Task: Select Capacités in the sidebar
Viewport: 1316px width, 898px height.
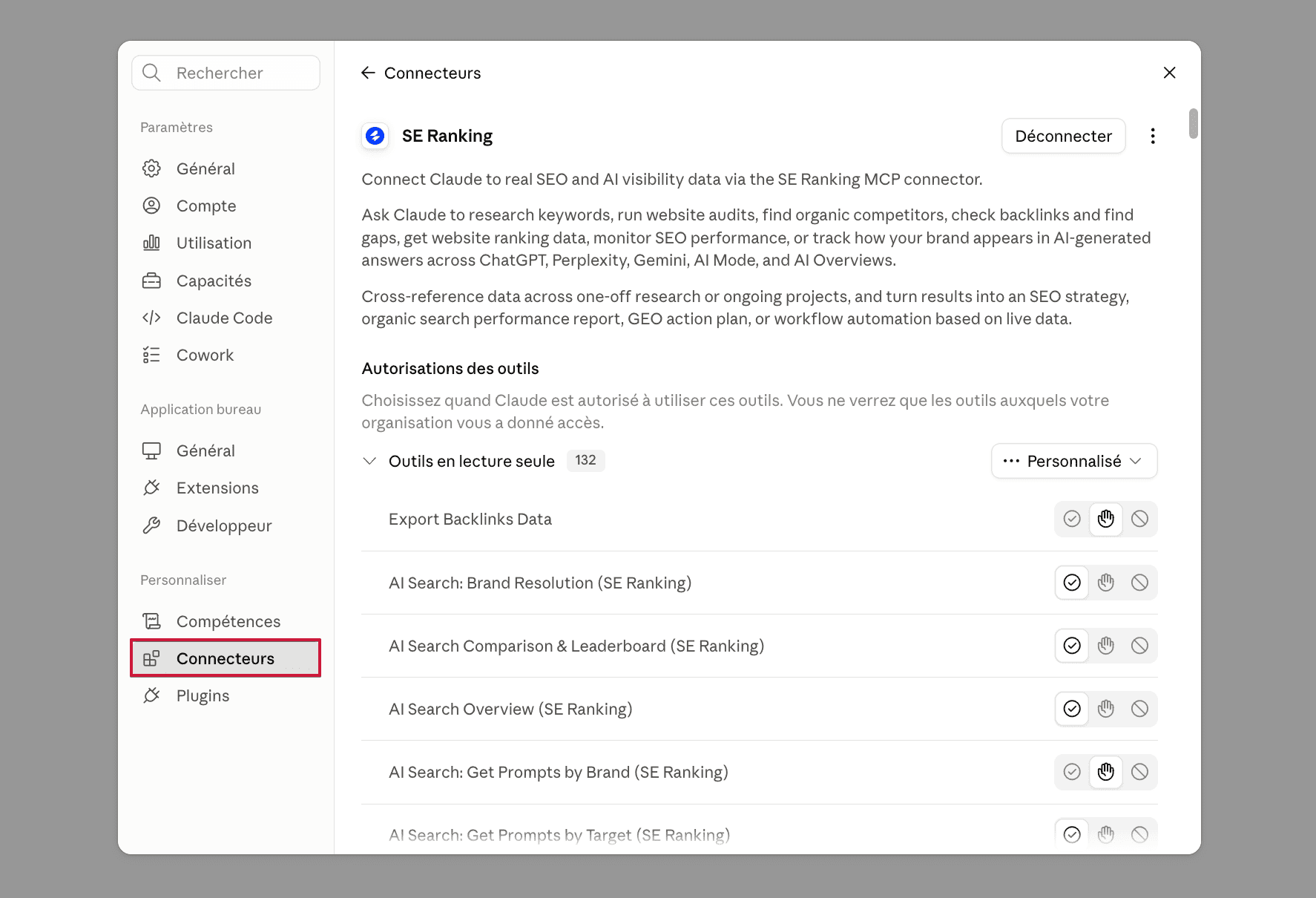Action: click(x=226, y=281)
